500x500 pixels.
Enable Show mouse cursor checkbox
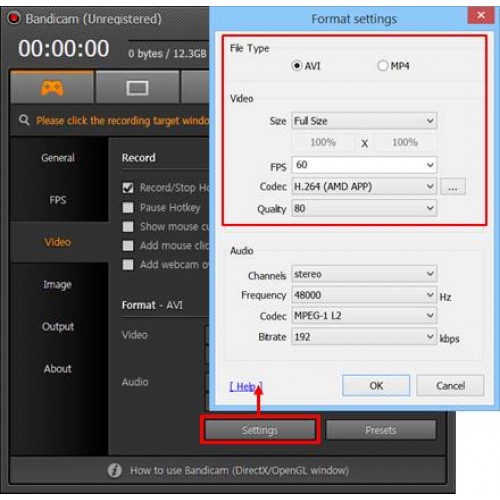[128, 227]
